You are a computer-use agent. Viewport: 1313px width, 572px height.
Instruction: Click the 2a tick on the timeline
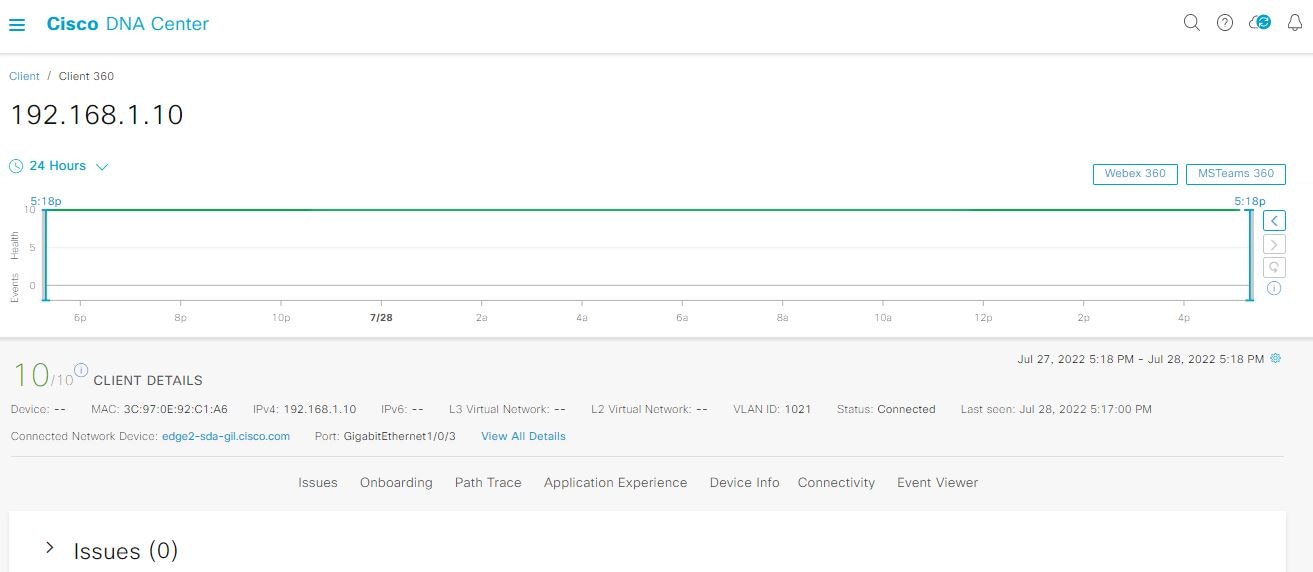point(481,317)
